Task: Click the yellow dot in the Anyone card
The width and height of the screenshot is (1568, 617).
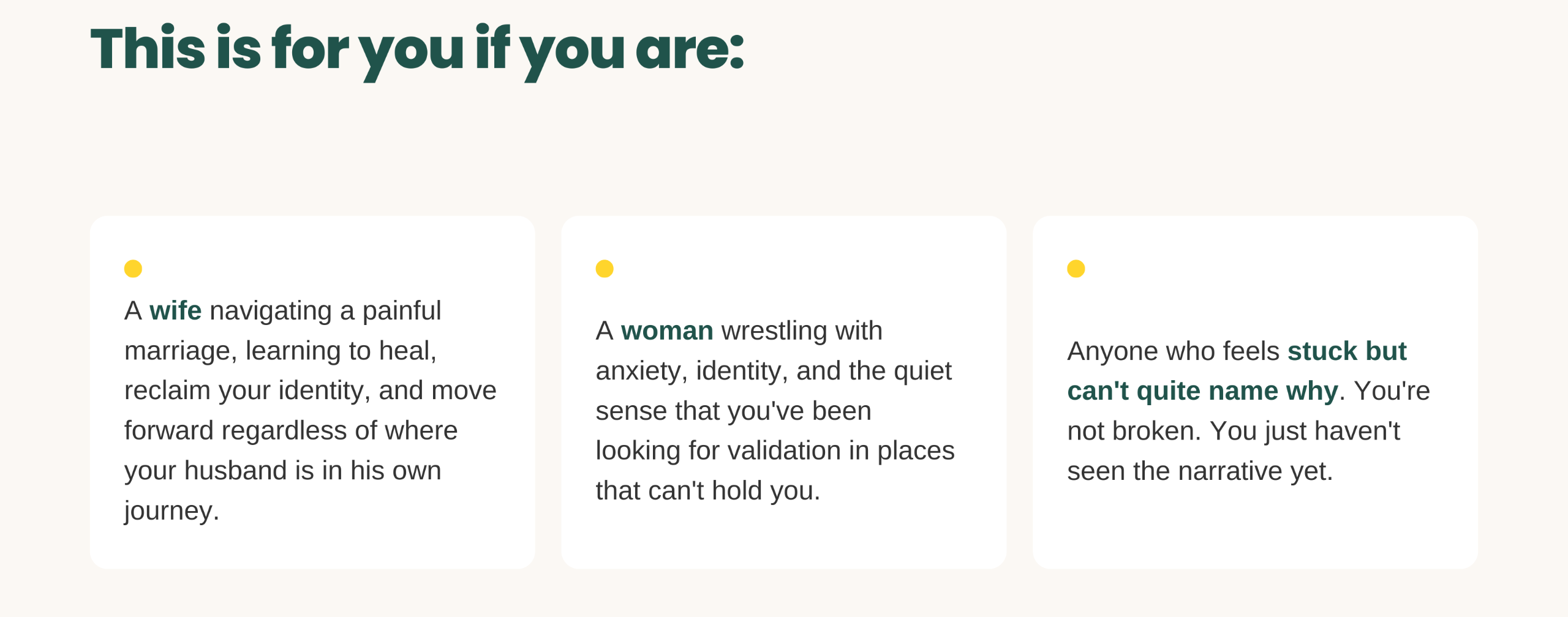Action: coord(1076,269)
